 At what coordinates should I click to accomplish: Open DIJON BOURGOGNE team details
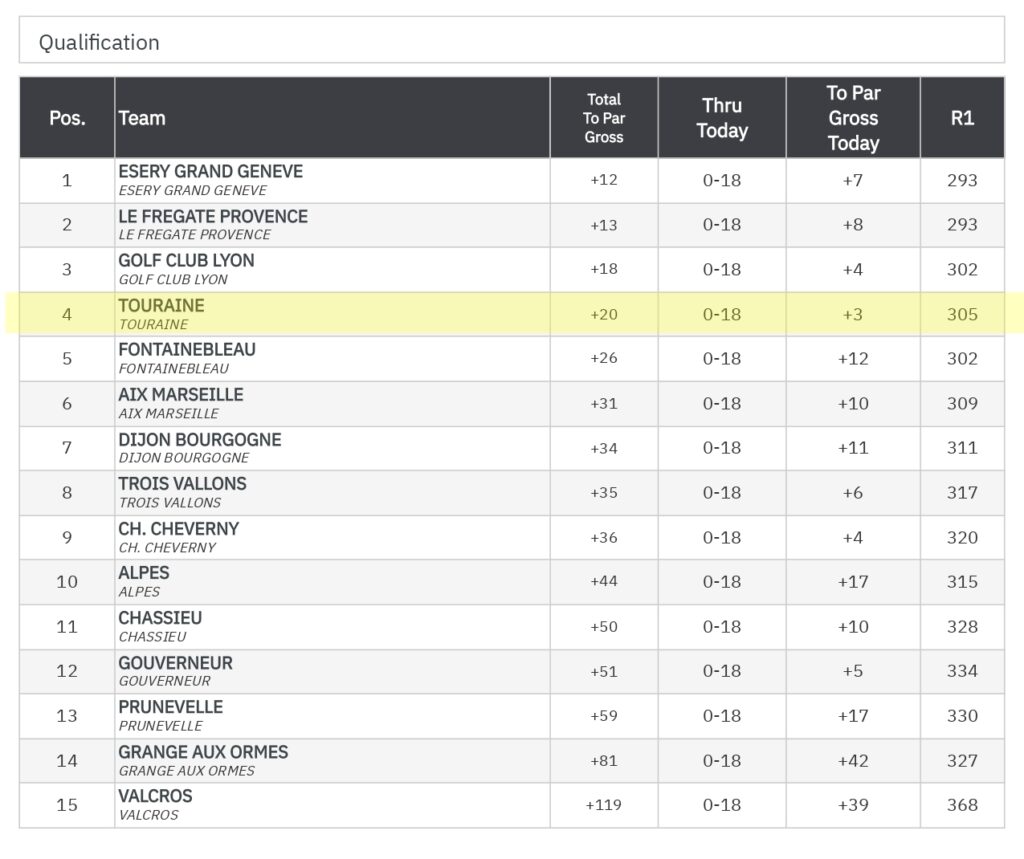tap(199, 440)
